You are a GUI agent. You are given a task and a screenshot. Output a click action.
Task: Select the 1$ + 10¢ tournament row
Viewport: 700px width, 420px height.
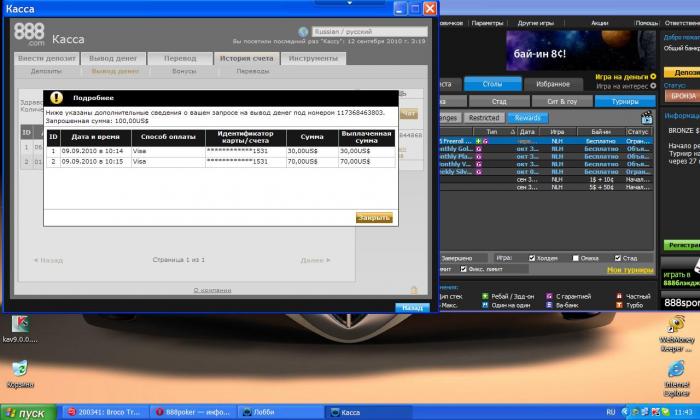[x=546, y=179]
